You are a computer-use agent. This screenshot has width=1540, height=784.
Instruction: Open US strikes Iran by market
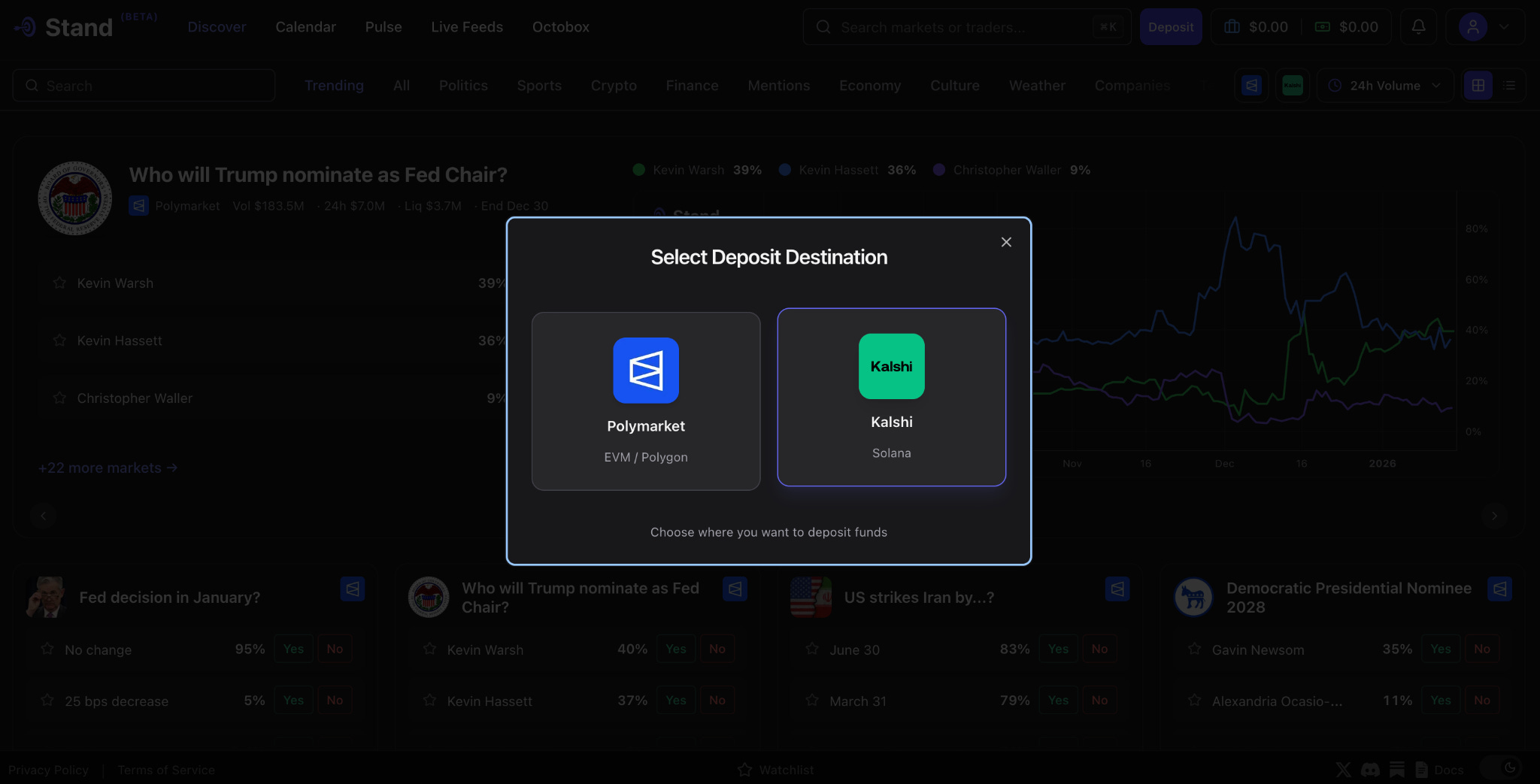[919, 598]
